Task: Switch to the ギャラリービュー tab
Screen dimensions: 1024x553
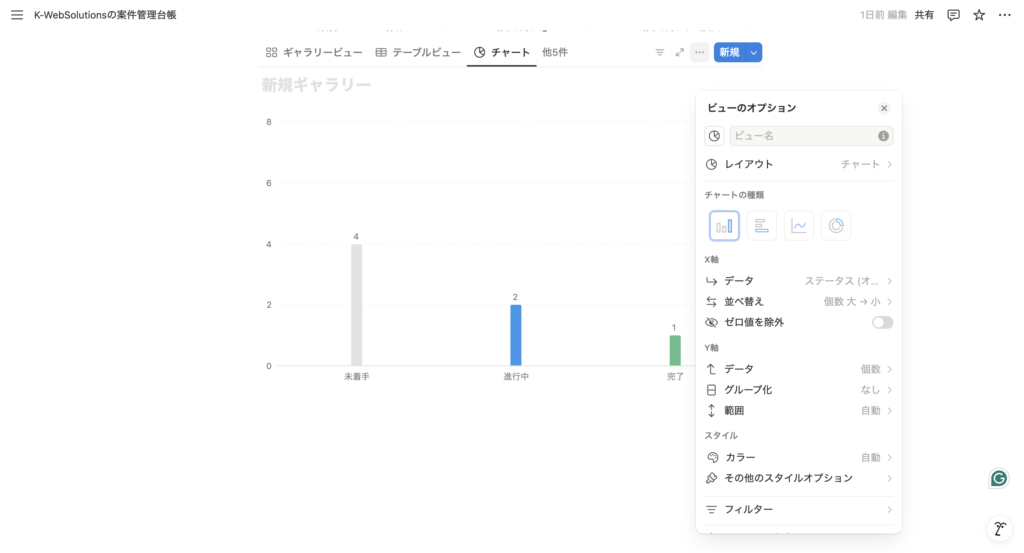Action: click(x=312, y=52)
